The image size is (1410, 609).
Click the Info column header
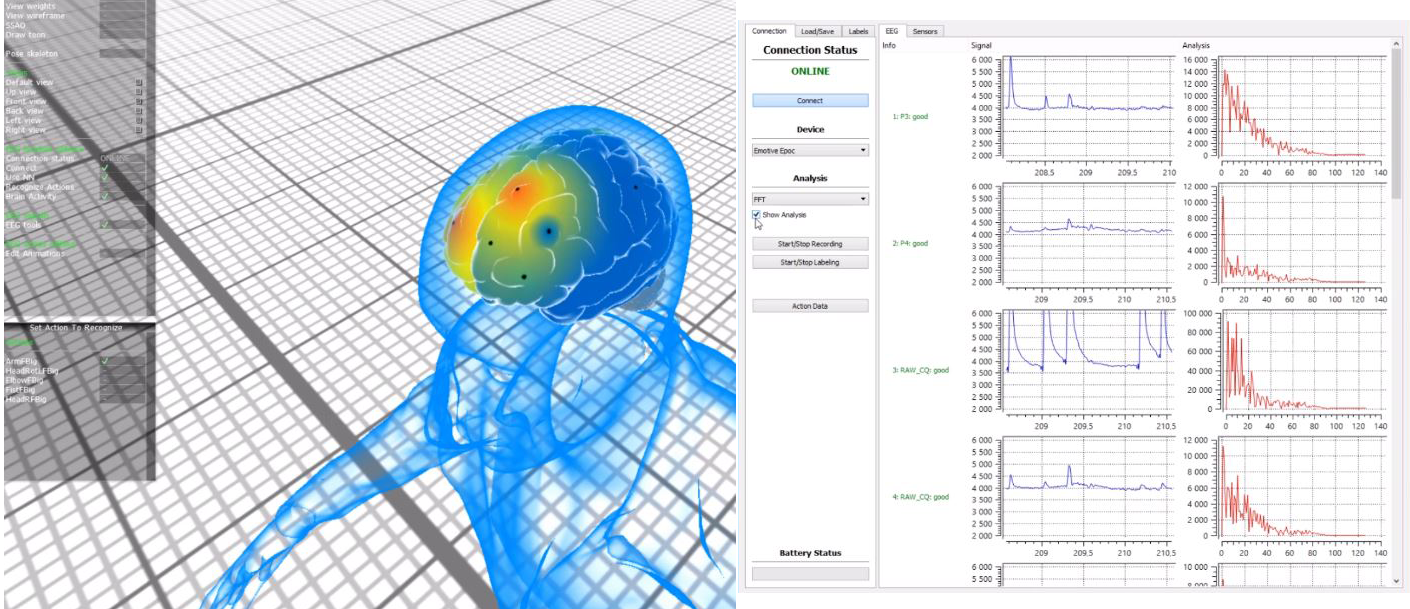(x=889, y=46)
